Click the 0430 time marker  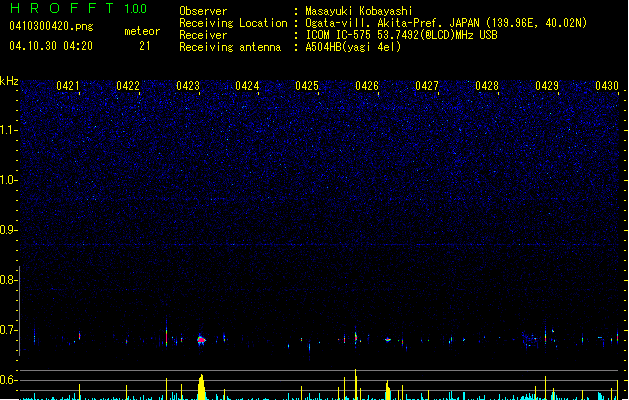pos(607,85)
